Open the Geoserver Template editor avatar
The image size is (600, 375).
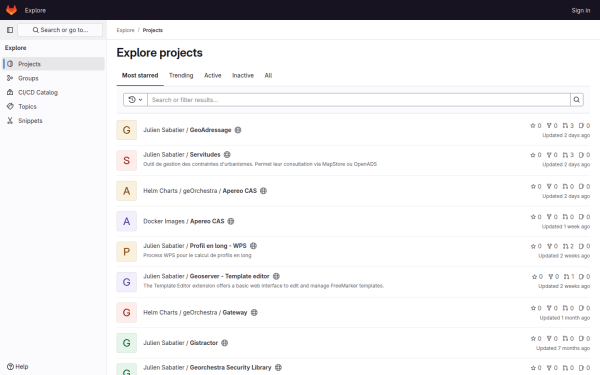[127, 282]
